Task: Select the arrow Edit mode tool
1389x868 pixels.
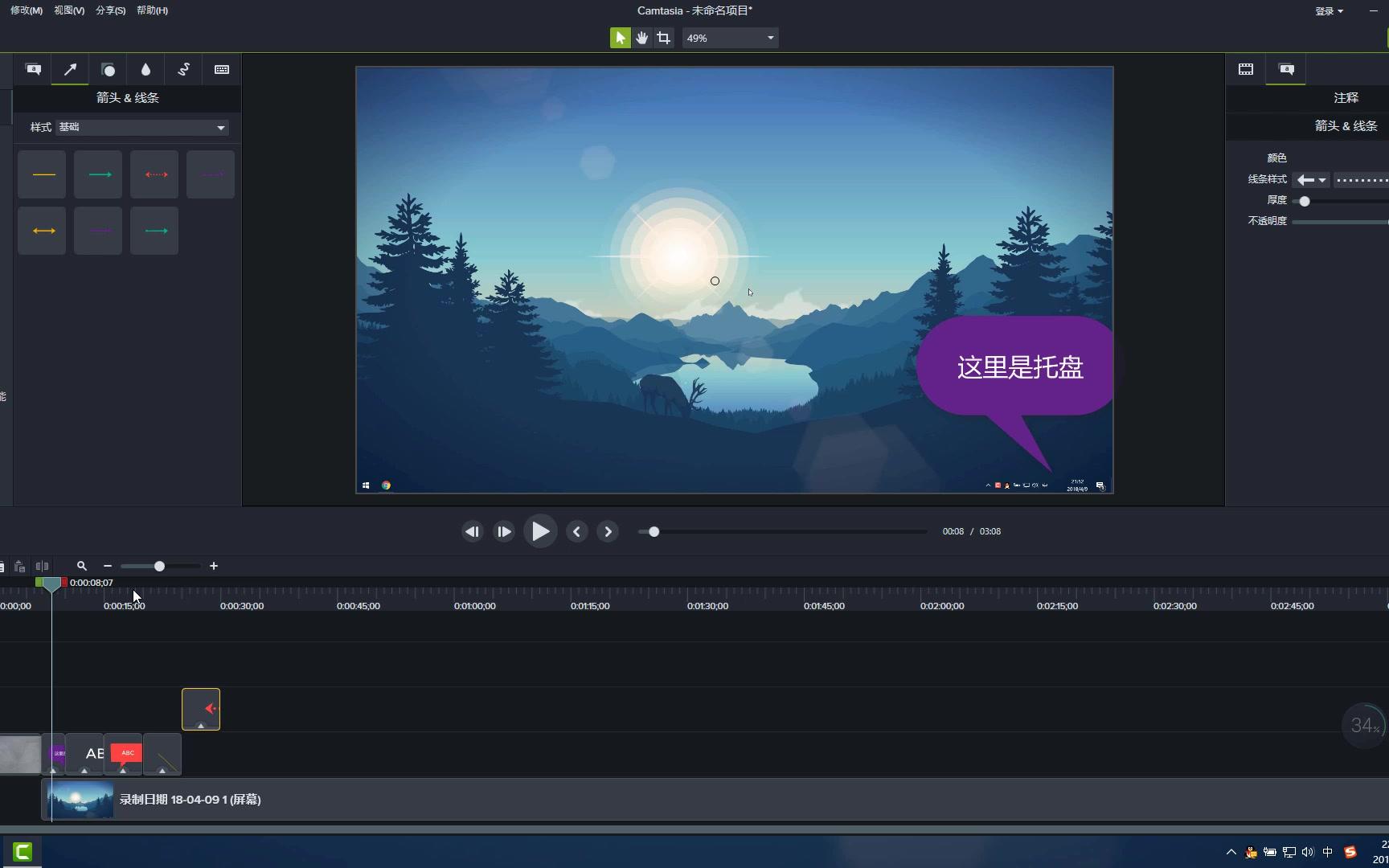Action: [620, 38]
